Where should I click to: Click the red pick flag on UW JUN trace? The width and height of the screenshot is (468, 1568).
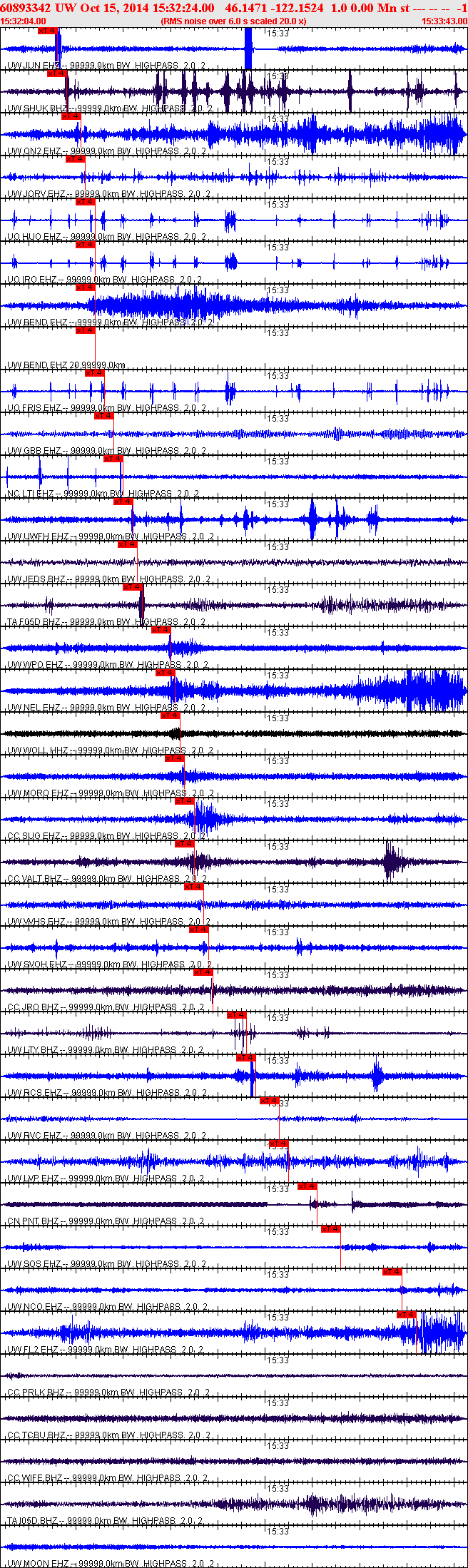[49, 31]
